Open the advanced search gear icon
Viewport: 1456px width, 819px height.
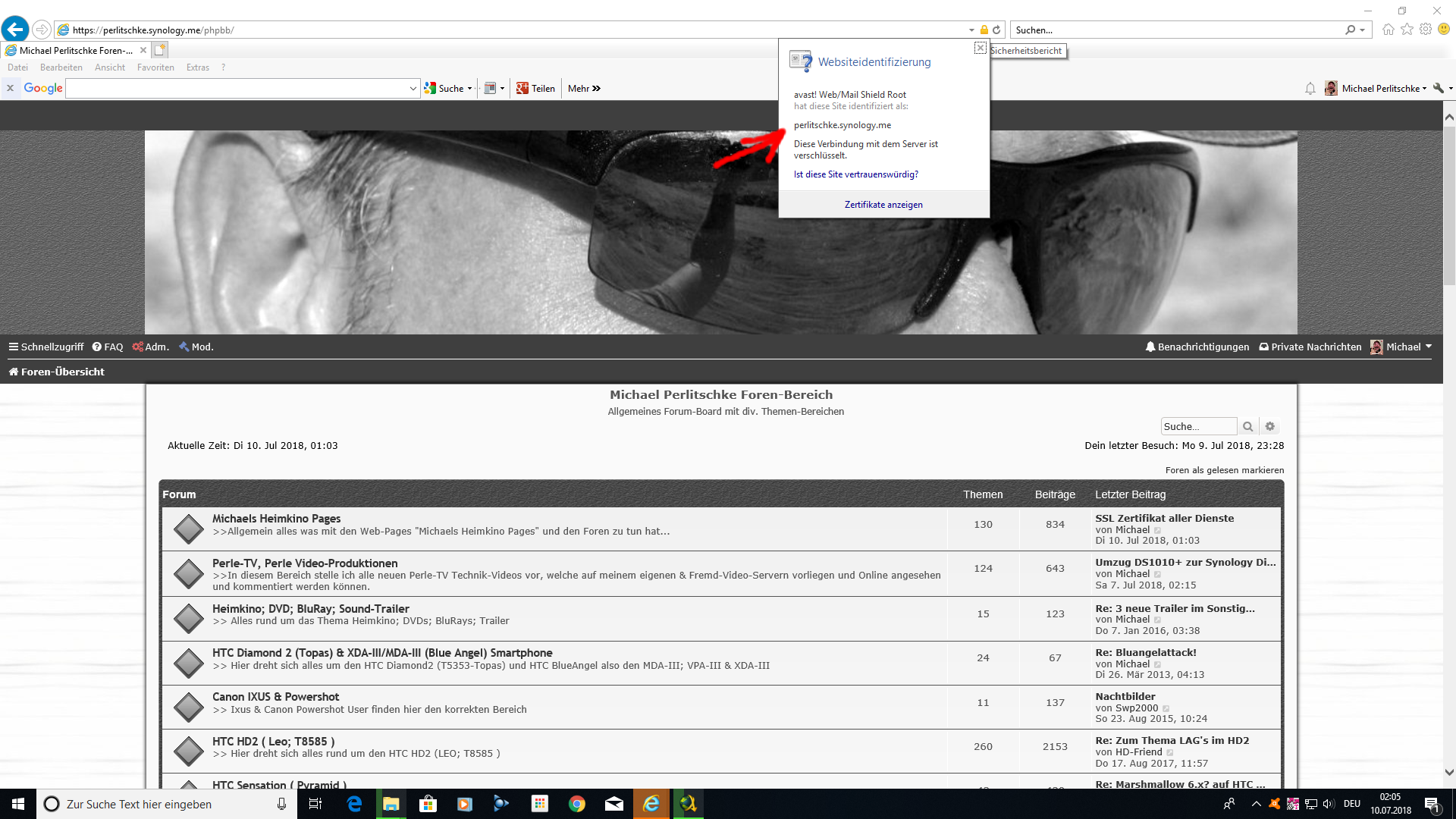pyautogui.click(x=1270, y=427)
